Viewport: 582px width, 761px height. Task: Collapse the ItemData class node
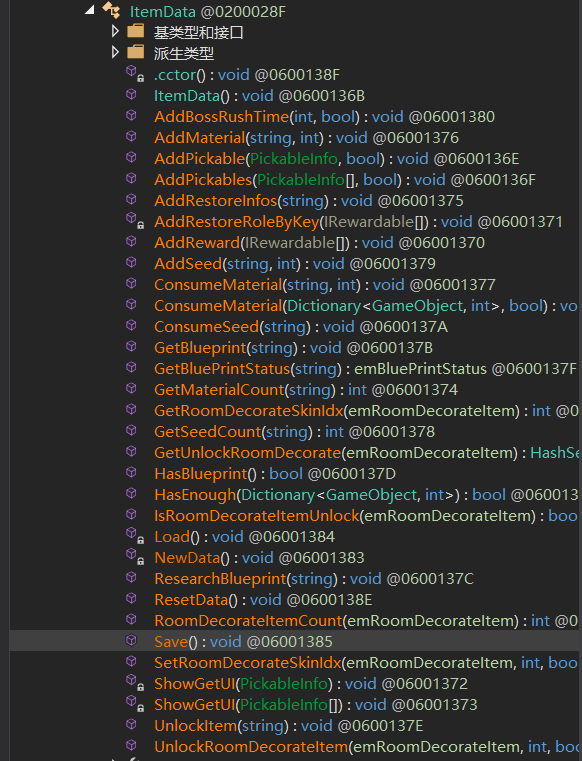tap(90, 10)
